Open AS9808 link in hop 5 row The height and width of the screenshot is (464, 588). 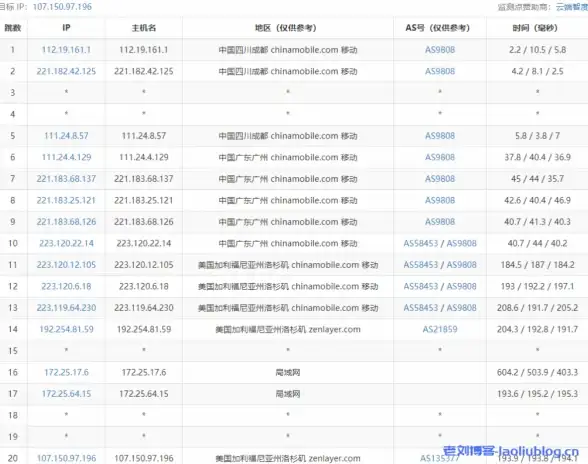pyautogui.click(x=440, y=136)
